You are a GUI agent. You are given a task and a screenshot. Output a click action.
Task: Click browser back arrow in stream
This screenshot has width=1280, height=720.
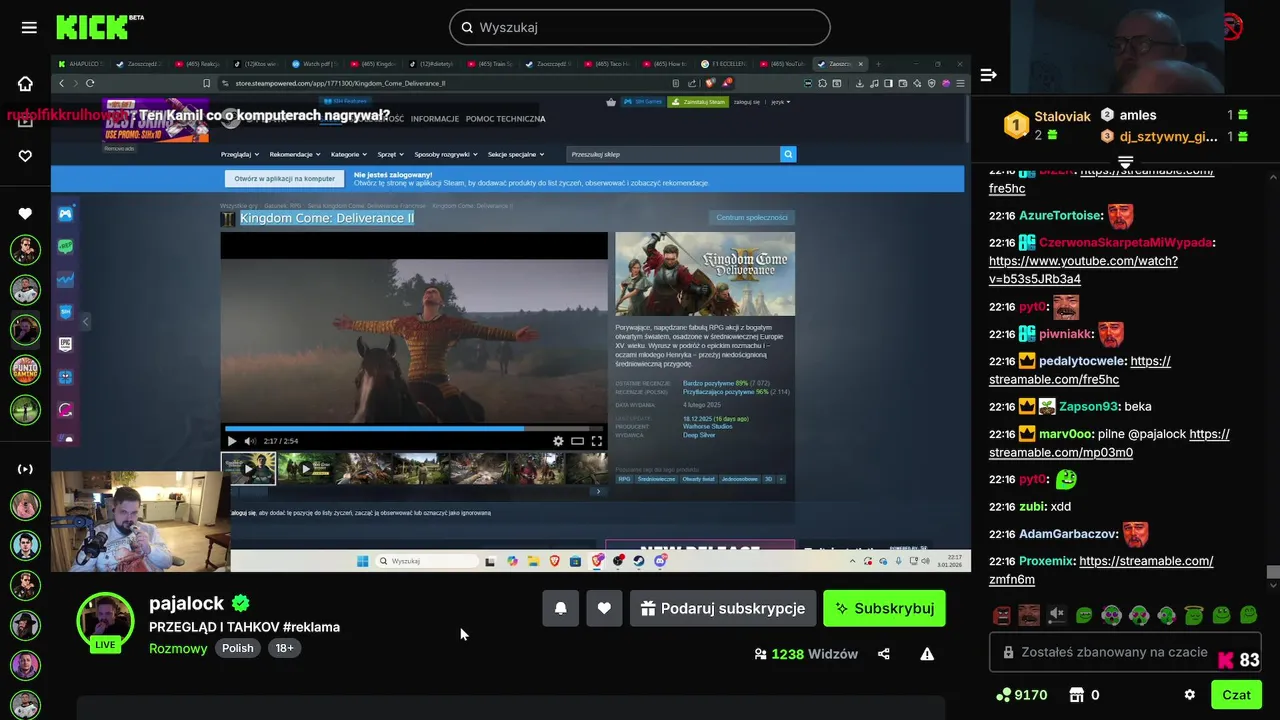tap(62, 83)
